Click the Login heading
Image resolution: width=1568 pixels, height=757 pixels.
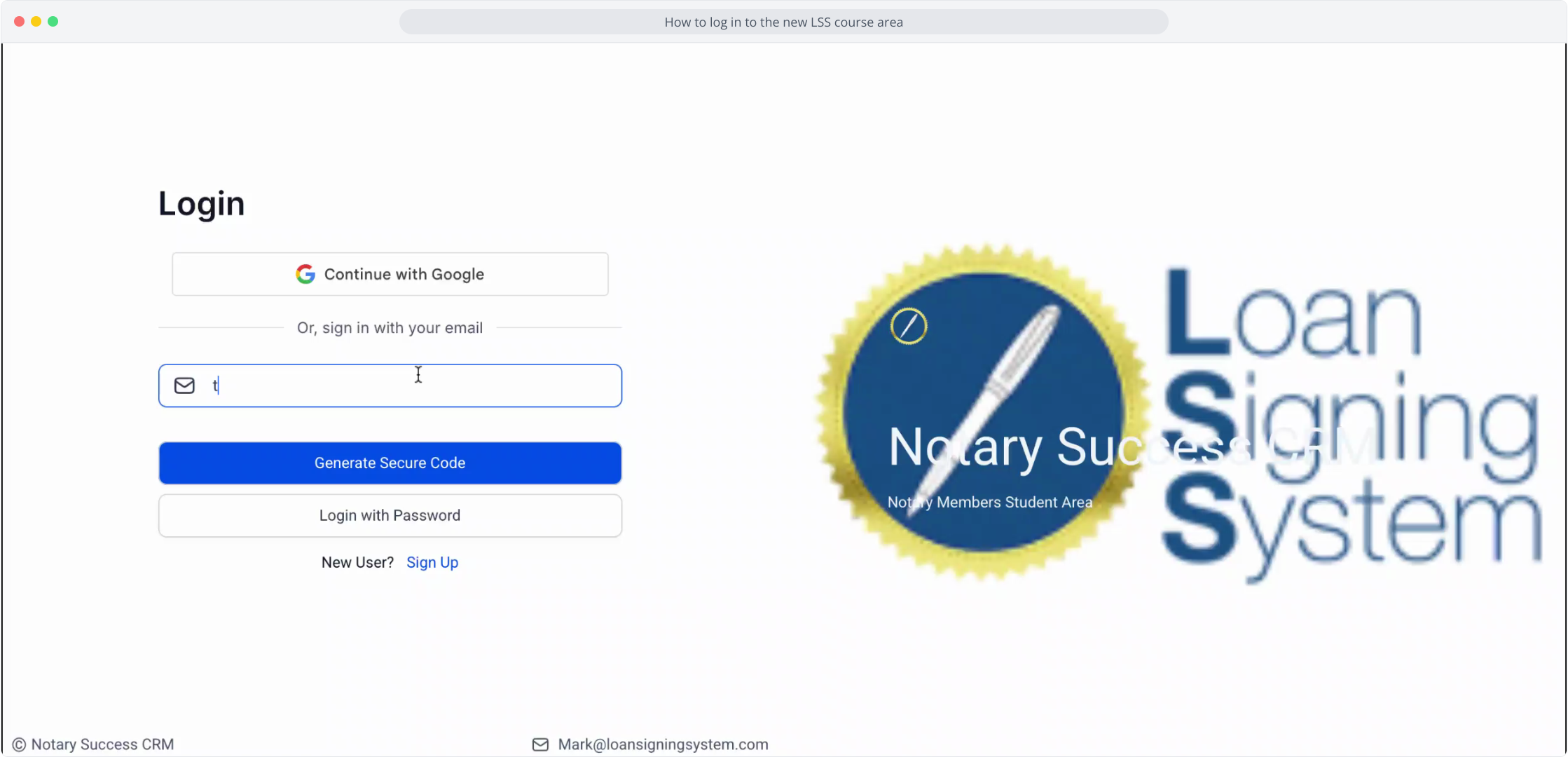point(201,204)
